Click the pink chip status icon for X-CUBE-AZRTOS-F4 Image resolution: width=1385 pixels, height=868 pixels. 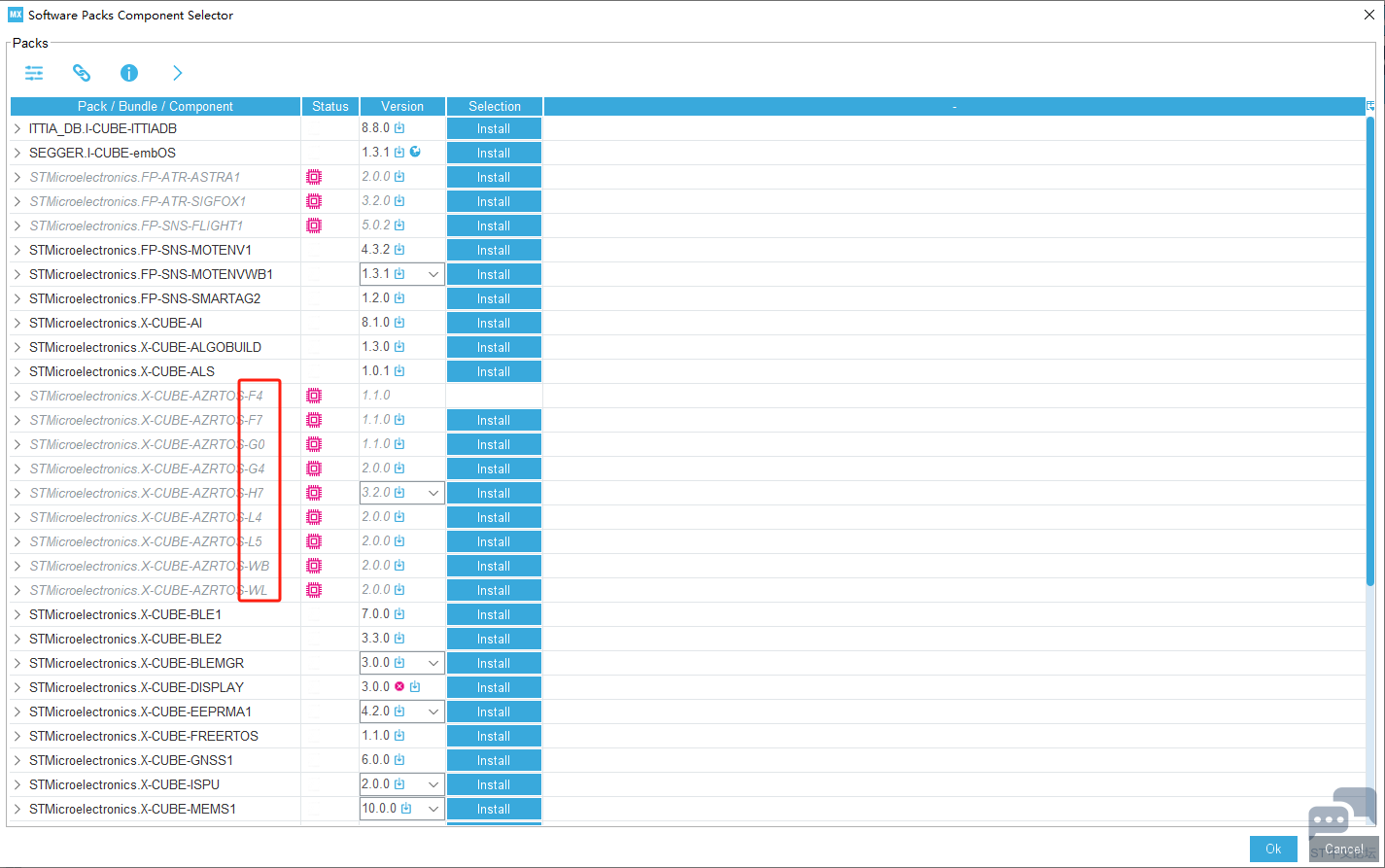pos(314,396)
